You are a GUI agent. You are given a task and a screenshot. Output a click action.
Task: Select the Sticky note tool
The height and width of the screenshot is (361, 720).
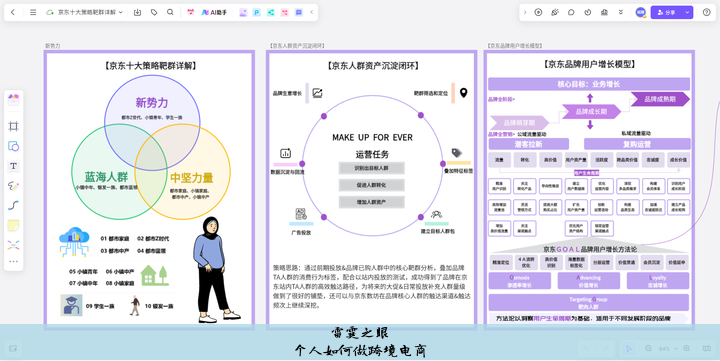[x=13, y=225]
